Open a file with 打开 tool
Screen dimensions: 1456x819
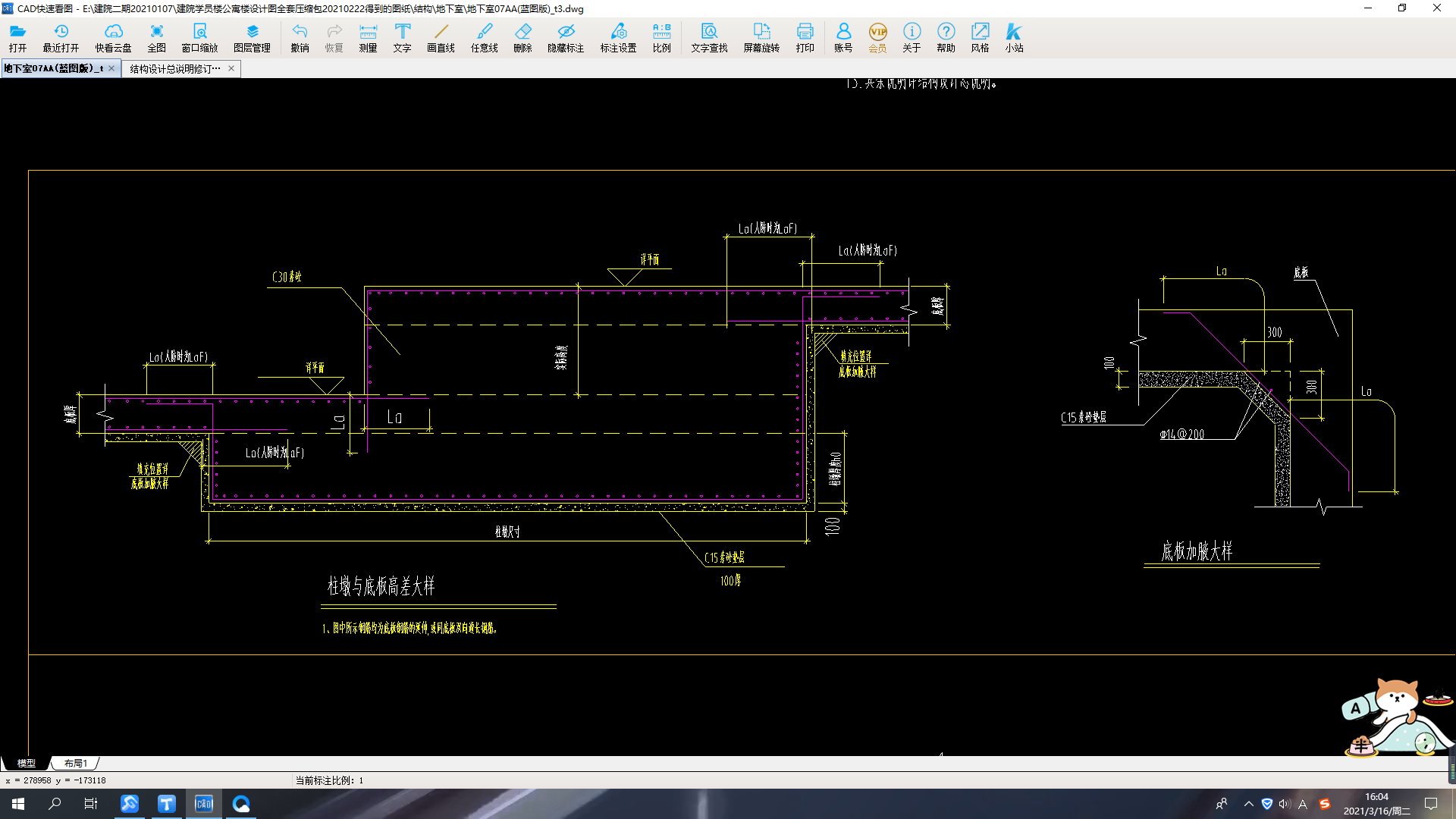17,38
